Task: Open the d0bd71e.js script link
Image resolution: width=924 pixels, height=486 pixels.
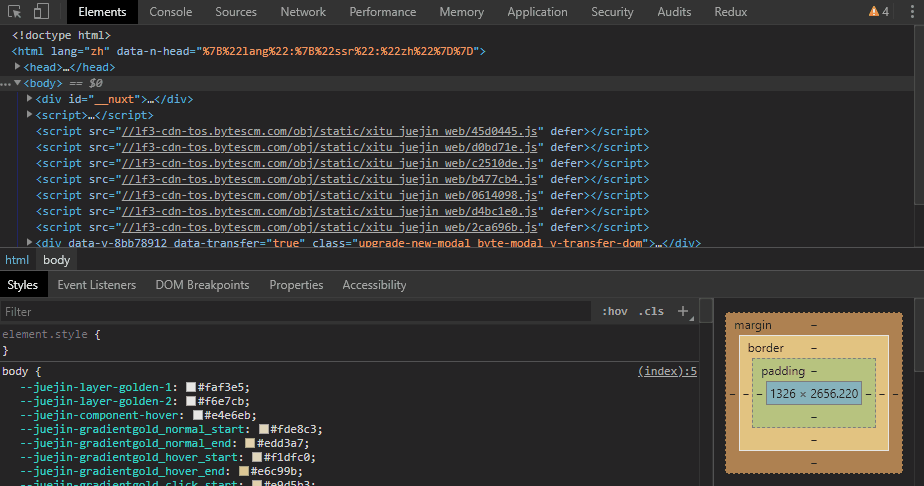Action: coord(329,147)
